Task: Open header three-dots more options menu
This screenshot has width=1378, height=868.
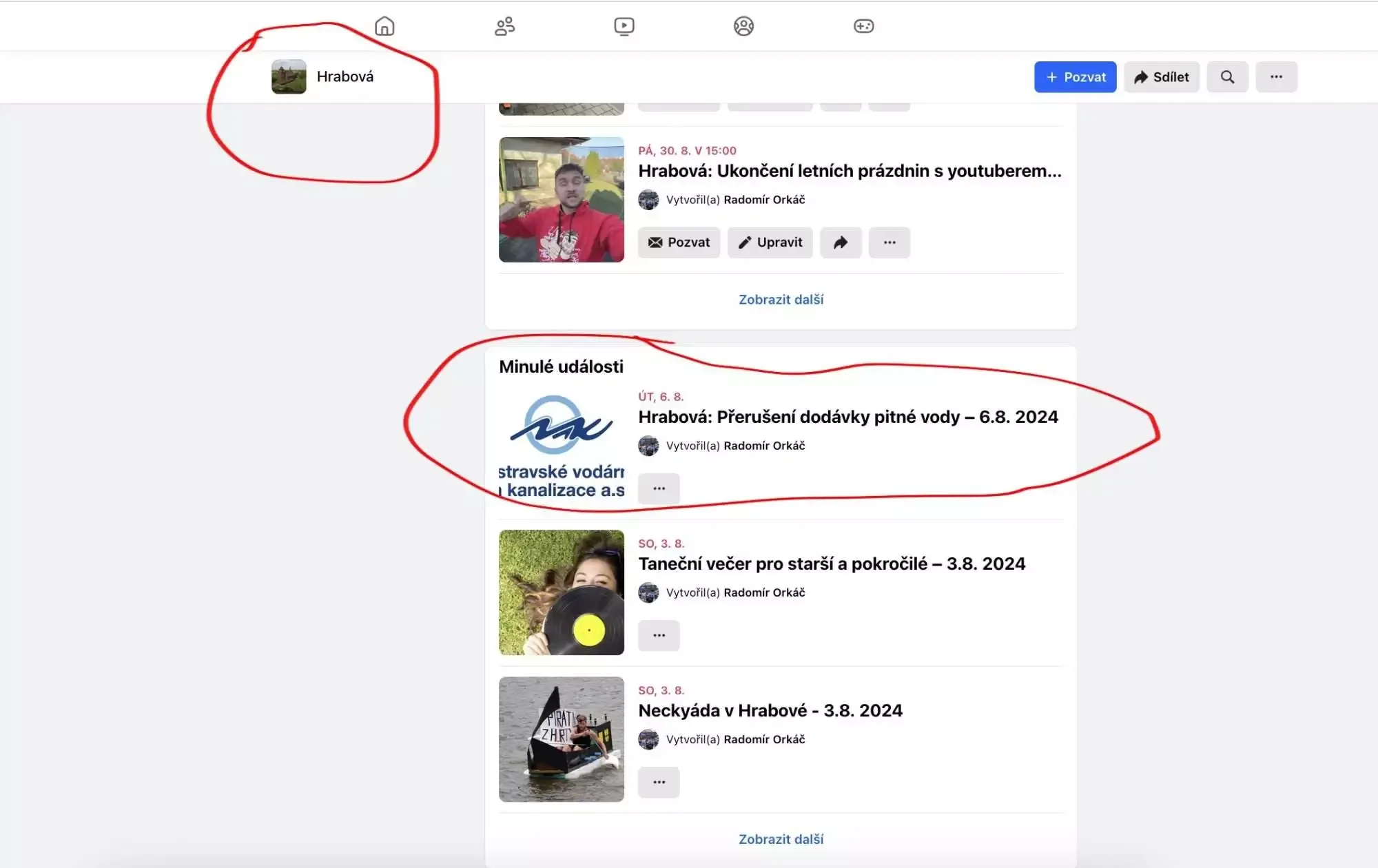Action: tap(1276, 77)
